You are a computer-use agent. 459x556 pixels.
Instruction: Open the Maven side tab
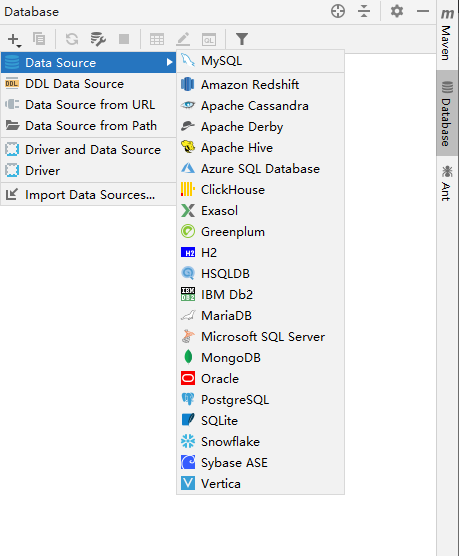tap(447, 34)
